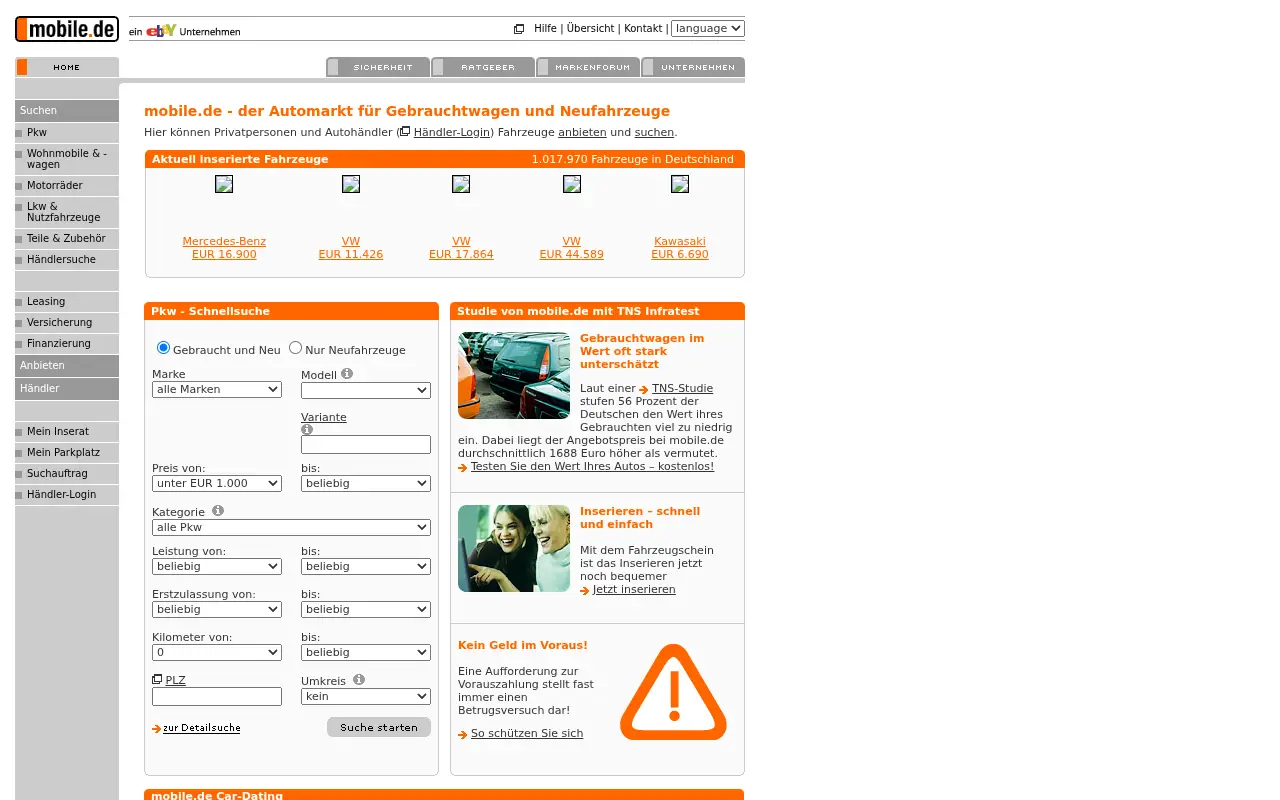This screenshot has width=1280, height=800.
Task: Open the Preis von dropdown
Action: tap(217, 483)
